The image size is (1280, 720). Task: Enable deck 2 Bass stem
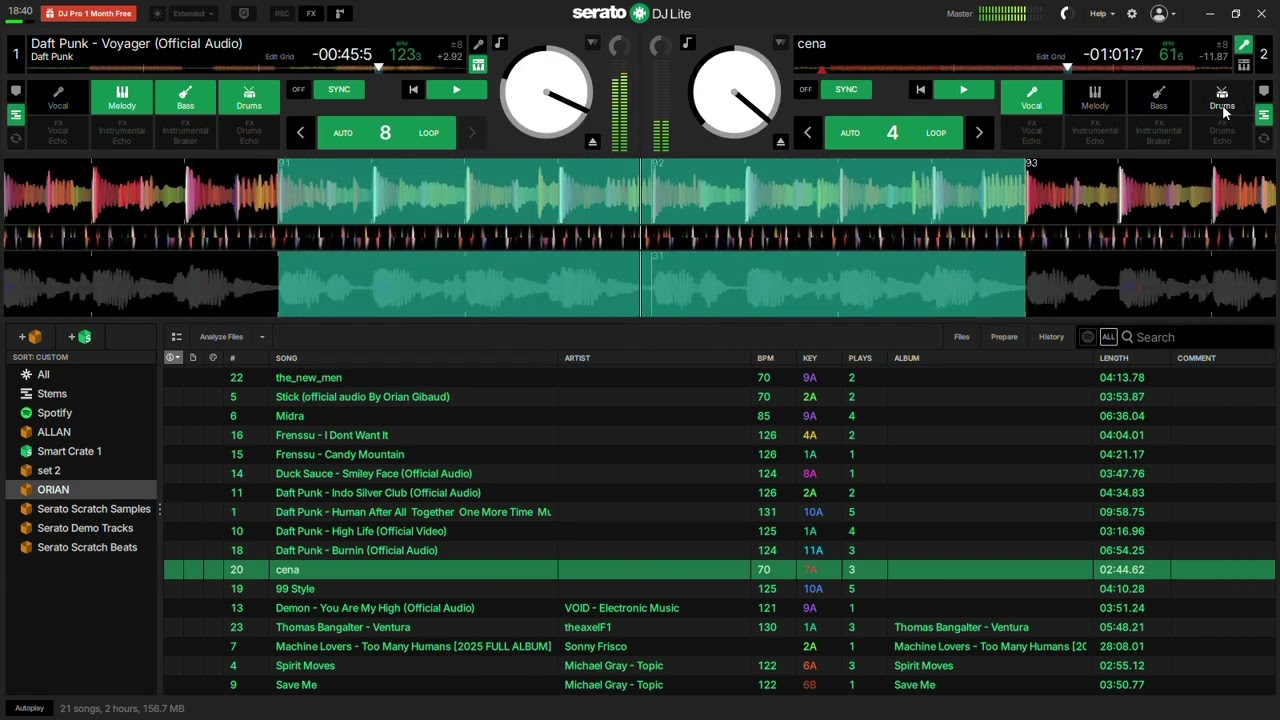1158,97
